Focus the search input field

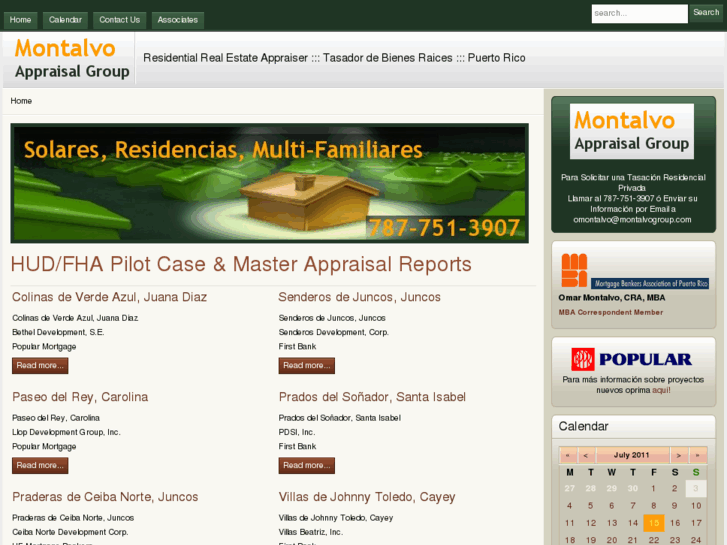(x=639, y=13)
